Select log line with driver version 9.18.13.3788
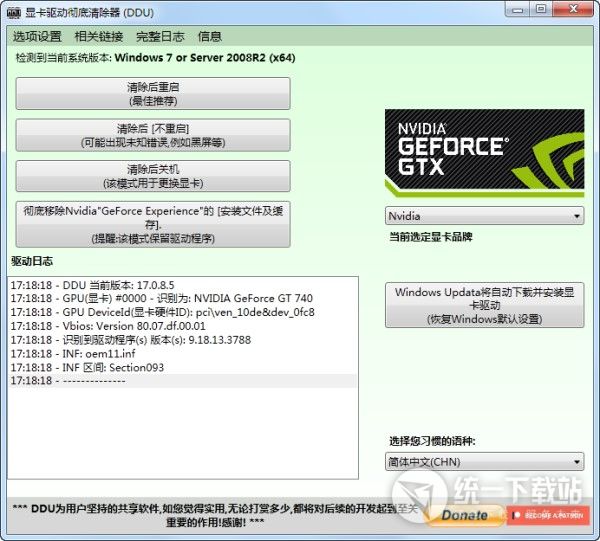Image resolution: width=600 pixels, height=541 pixels. [x=182, y=340]
